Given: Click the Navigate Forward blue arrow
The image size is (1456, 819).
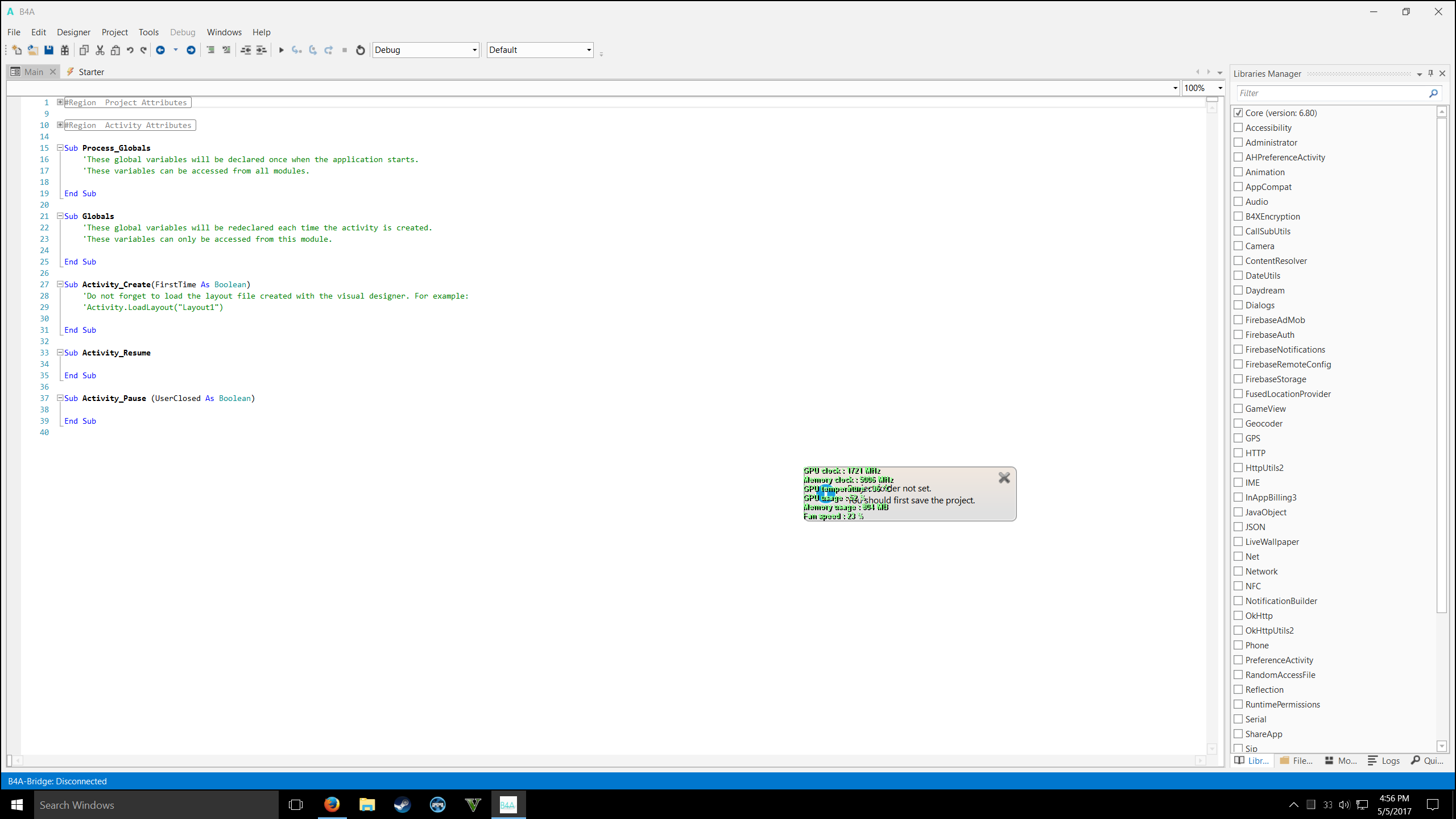Looking at the screenshot, I should point(191,50).
